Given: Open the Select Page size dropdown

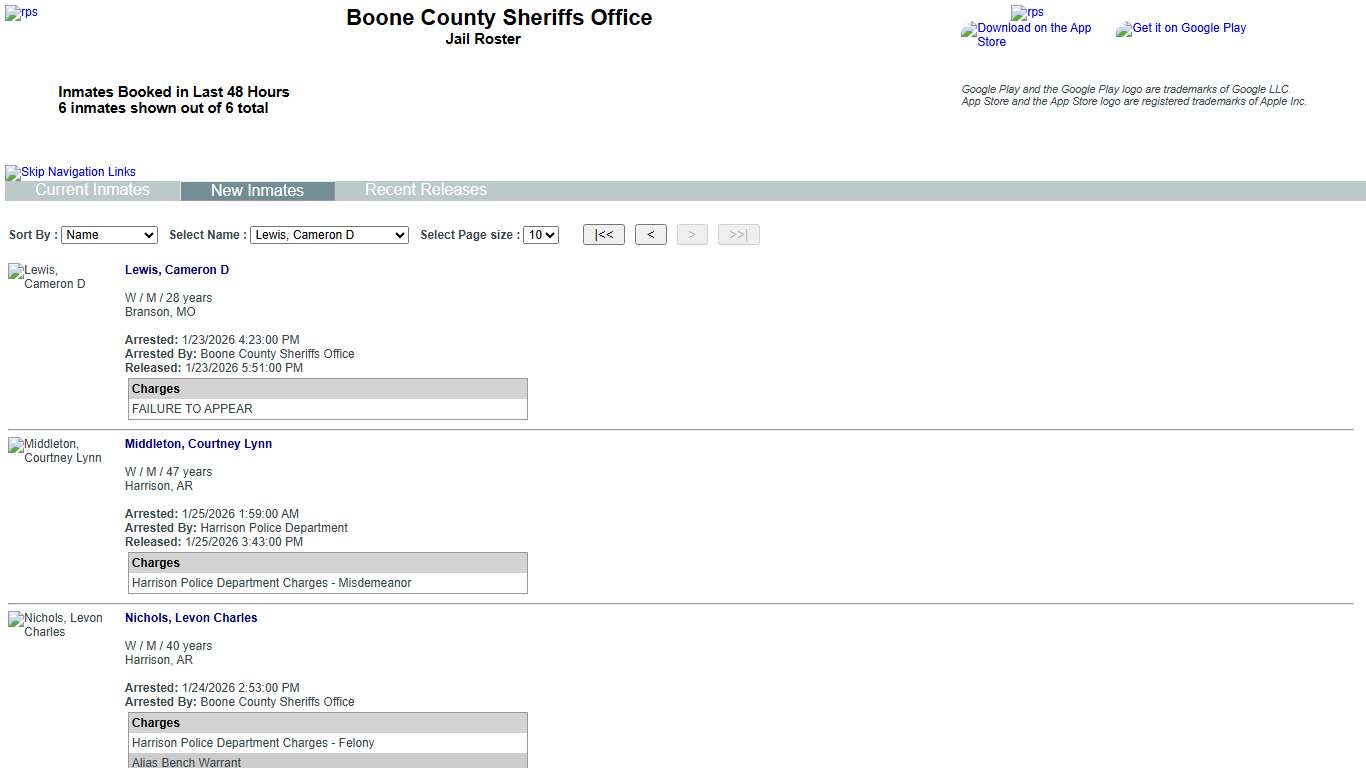Looking at the screenshot, I should pos(540,235).
